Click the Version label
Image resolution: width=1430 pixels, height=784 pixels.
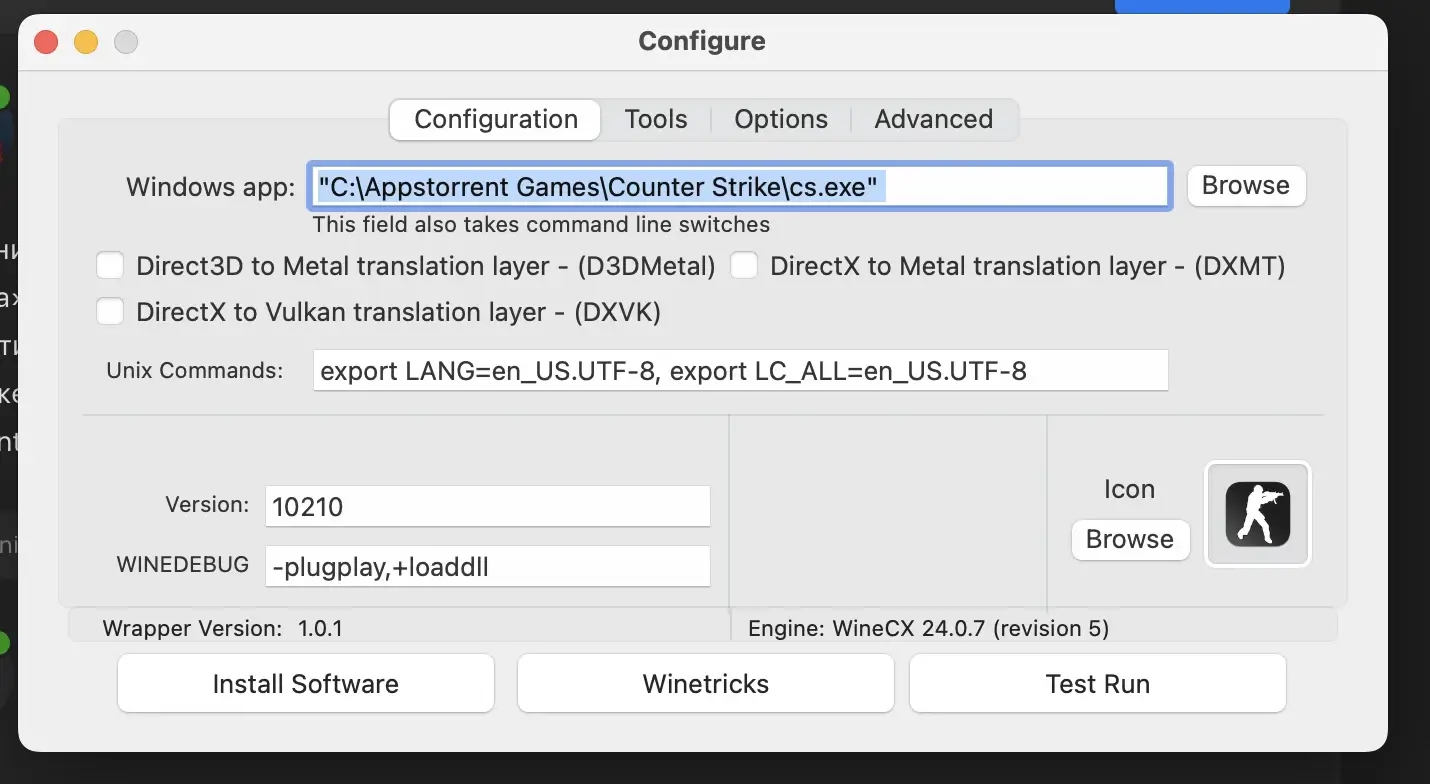click(208, 505)
